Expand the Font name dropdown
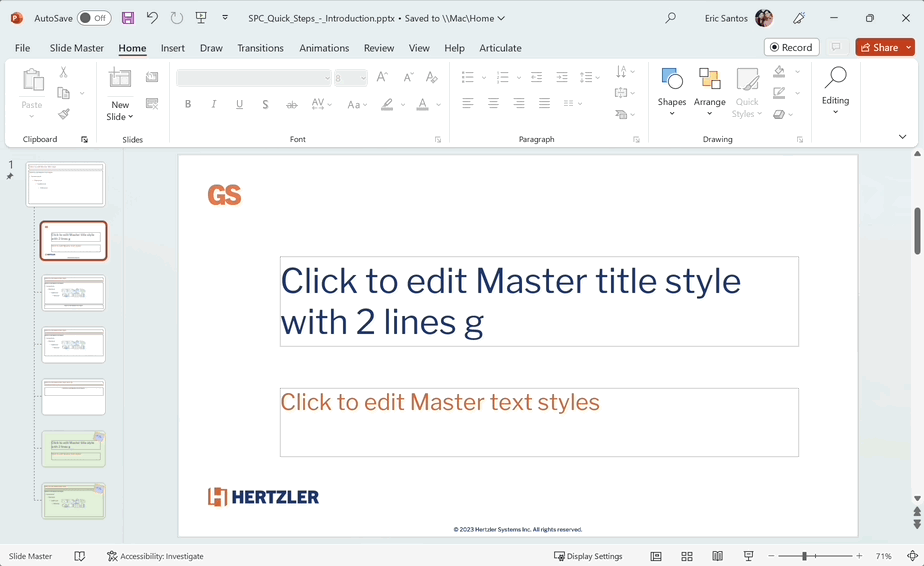The image size is (924, 566). click(326, 78)
